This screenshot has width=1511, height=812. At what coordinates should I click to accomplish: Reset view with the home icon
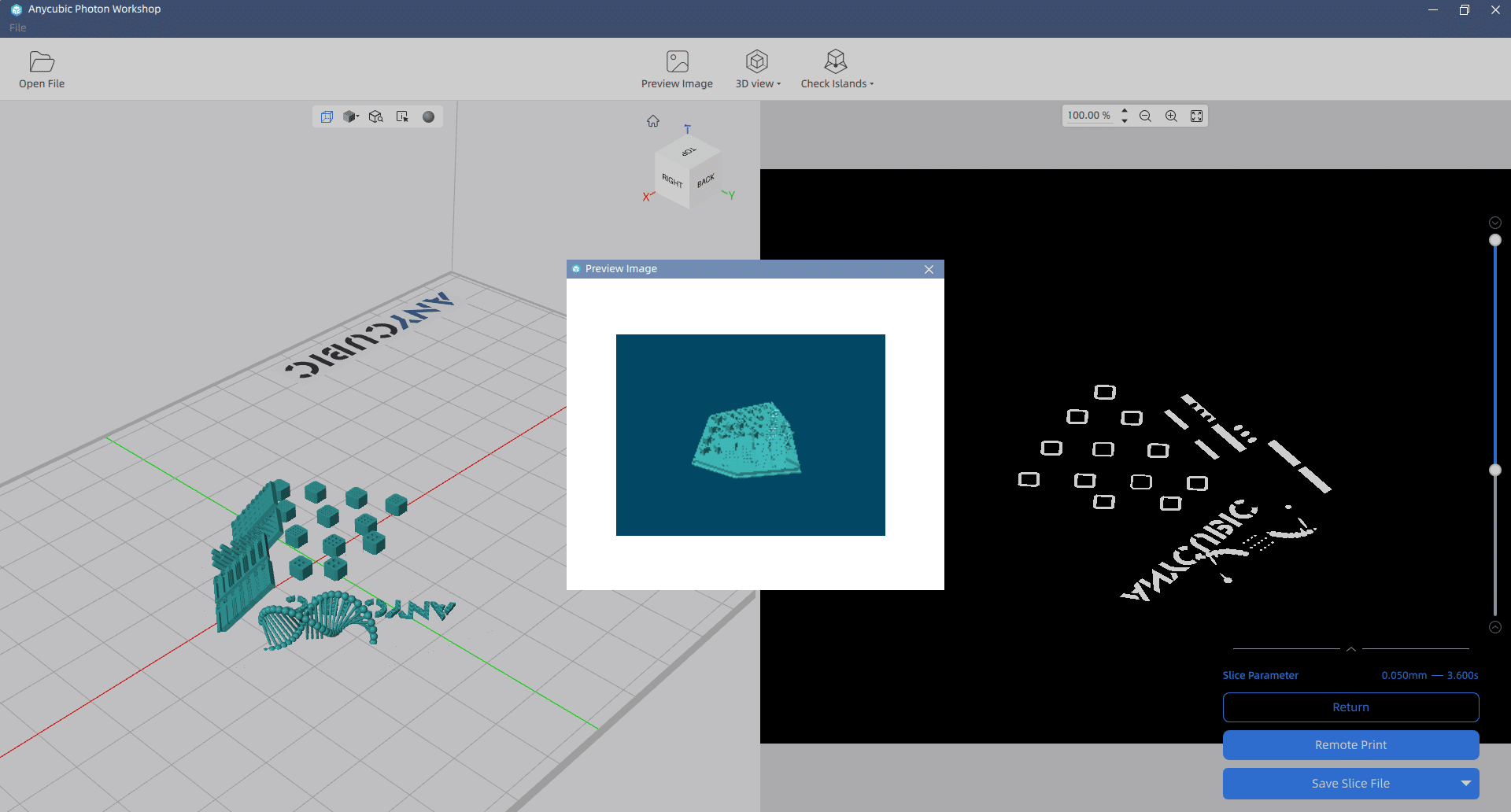coord(653,121)
